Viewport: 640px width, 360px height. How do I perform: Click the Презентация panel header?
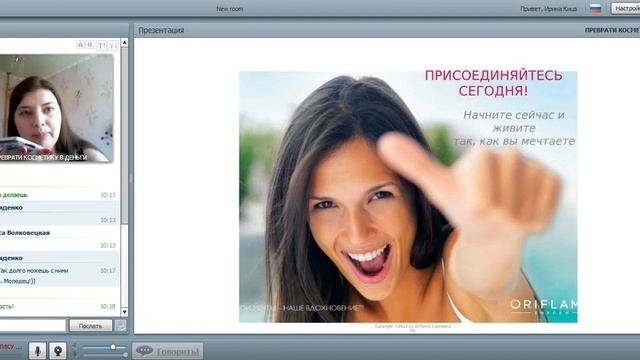tap(161, 30)
